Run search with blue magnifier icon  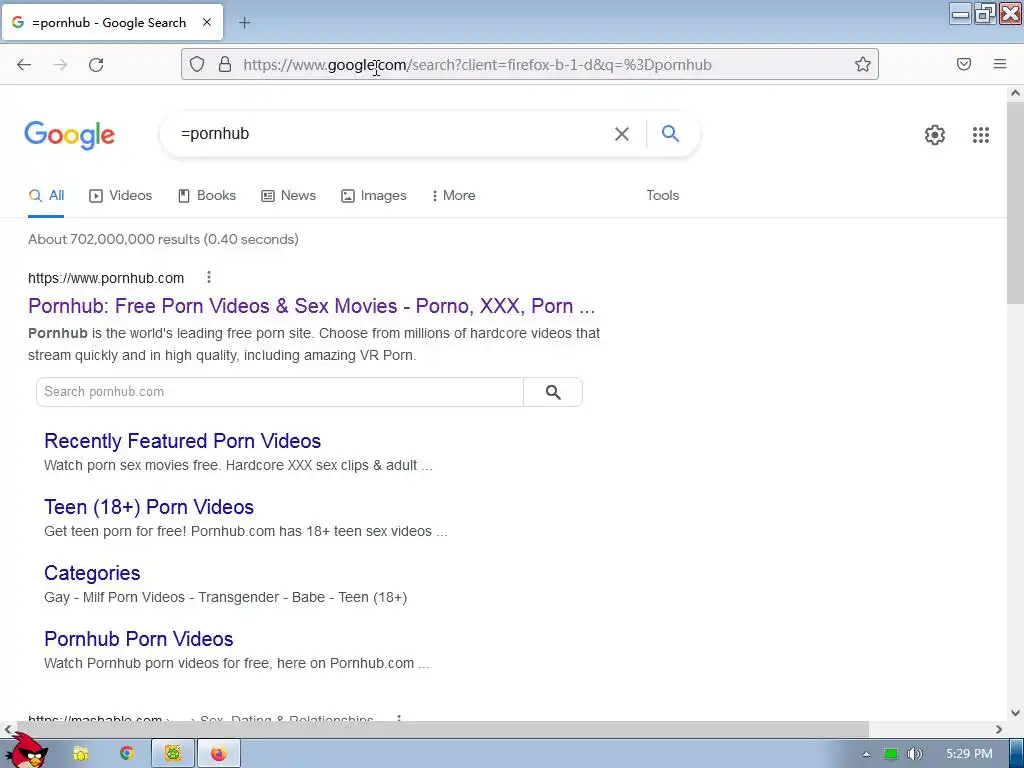(670, 133)
